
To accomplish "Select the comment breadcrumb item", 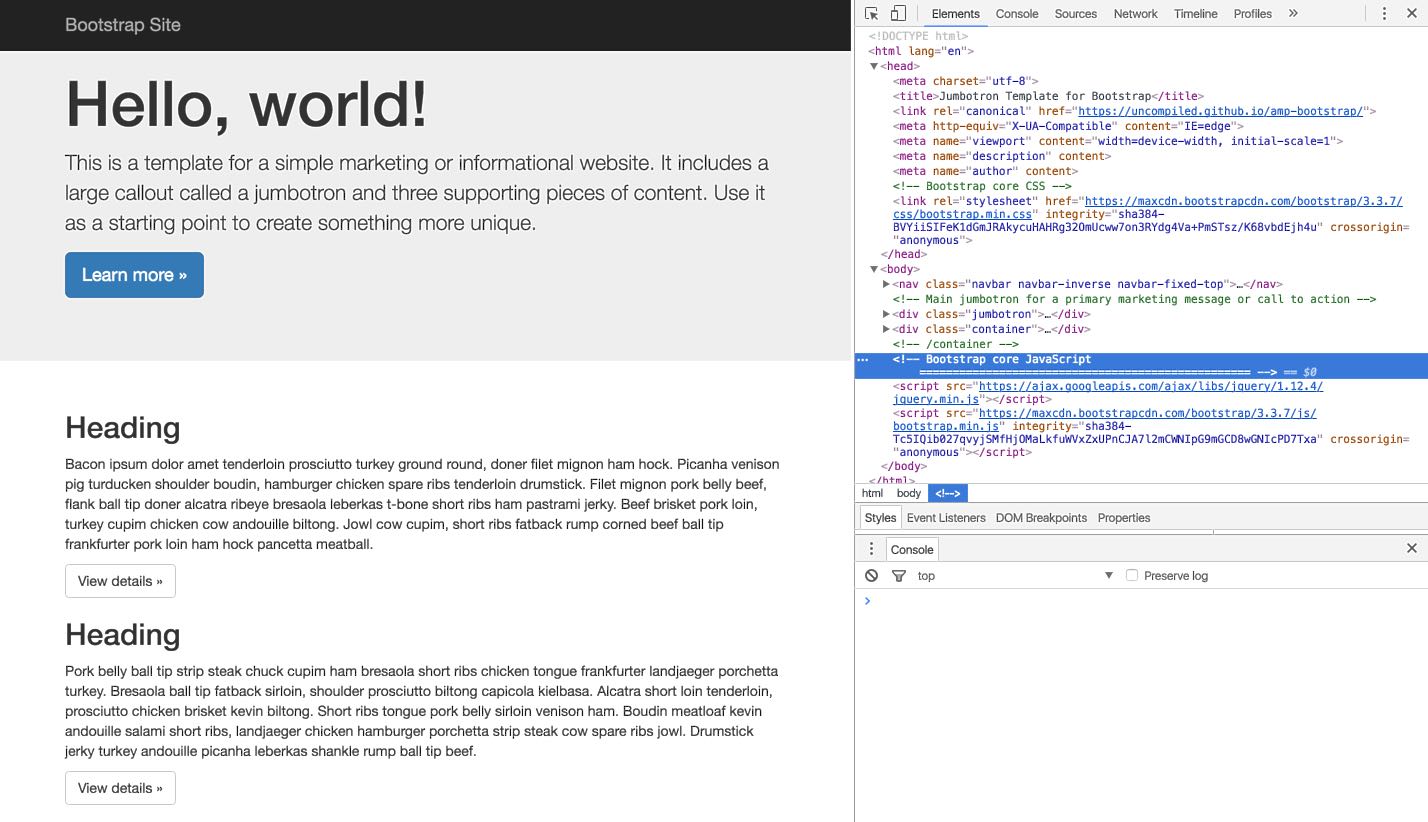I will [948, 493].
